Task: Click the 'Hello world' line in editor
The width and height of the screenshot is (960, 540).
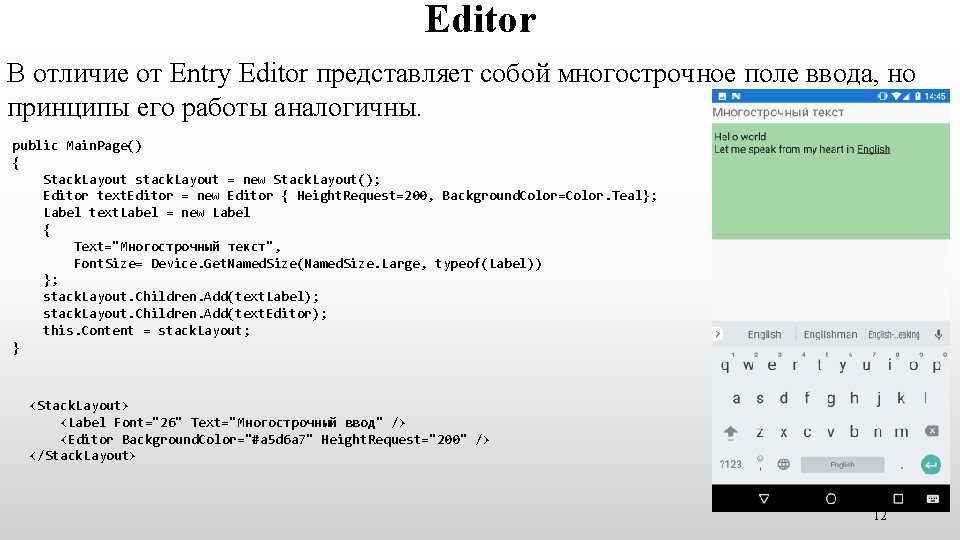Action: 740,137
